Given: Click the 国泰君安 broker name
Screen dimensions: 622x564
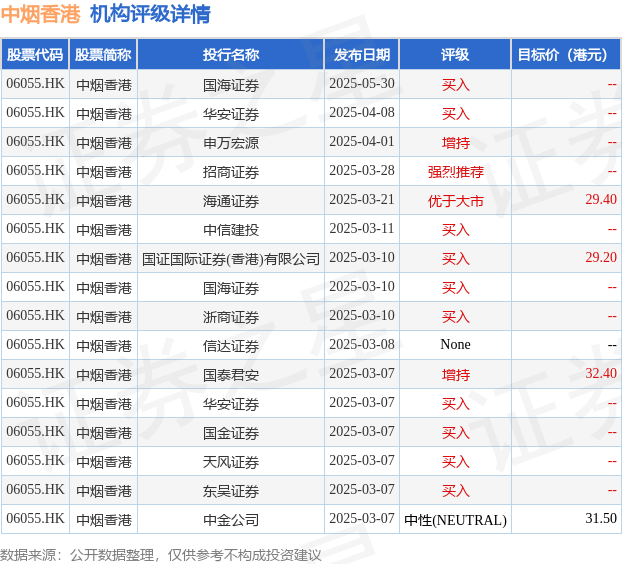Looking at the screenshot, I should click(x=231, y=374).
